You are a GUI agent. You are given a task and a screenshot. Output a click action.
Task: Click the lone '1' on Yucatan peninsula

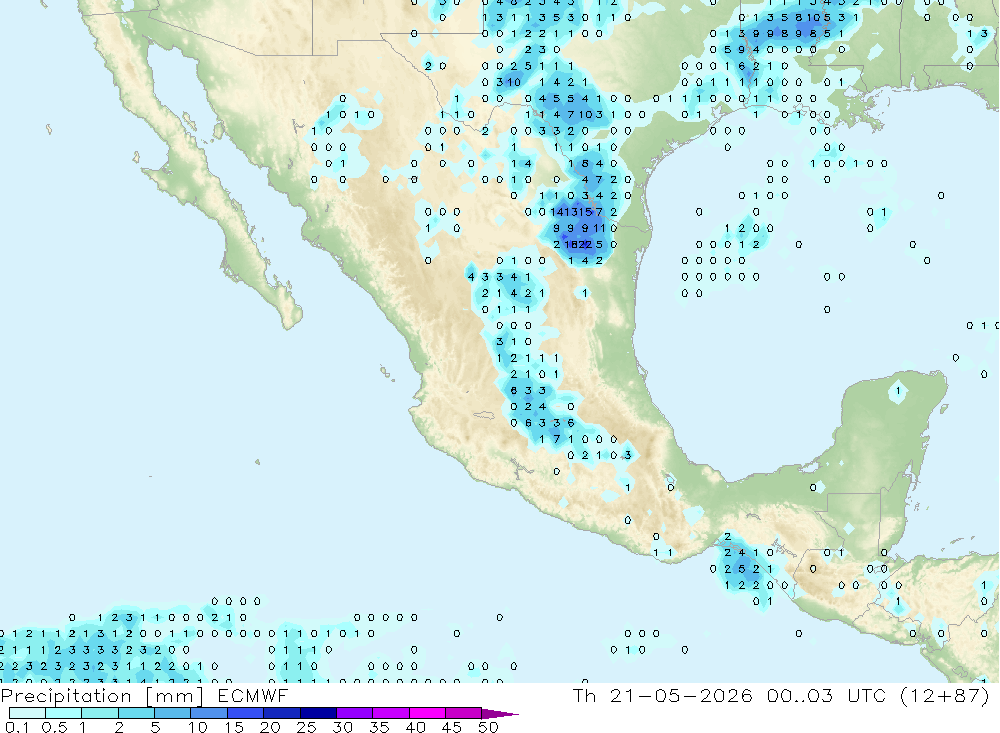coord(898,390)
